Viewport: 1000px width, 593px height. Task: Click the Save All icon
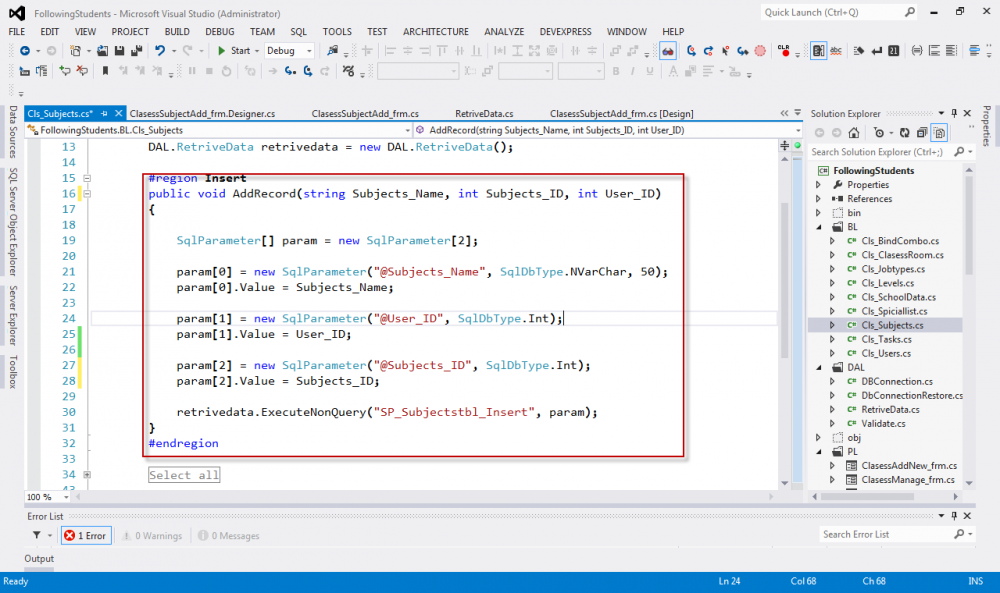tap(136, 51)
